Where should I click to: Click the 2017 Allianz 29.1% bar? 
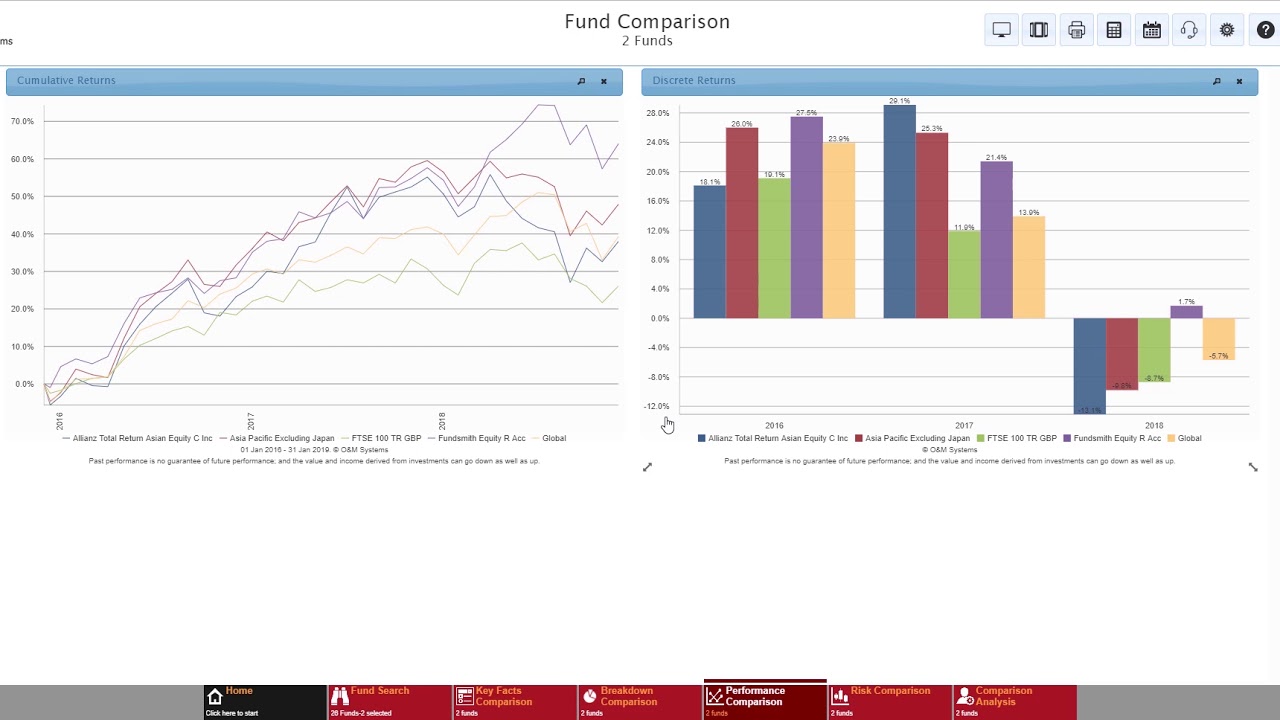pos(899,212)
